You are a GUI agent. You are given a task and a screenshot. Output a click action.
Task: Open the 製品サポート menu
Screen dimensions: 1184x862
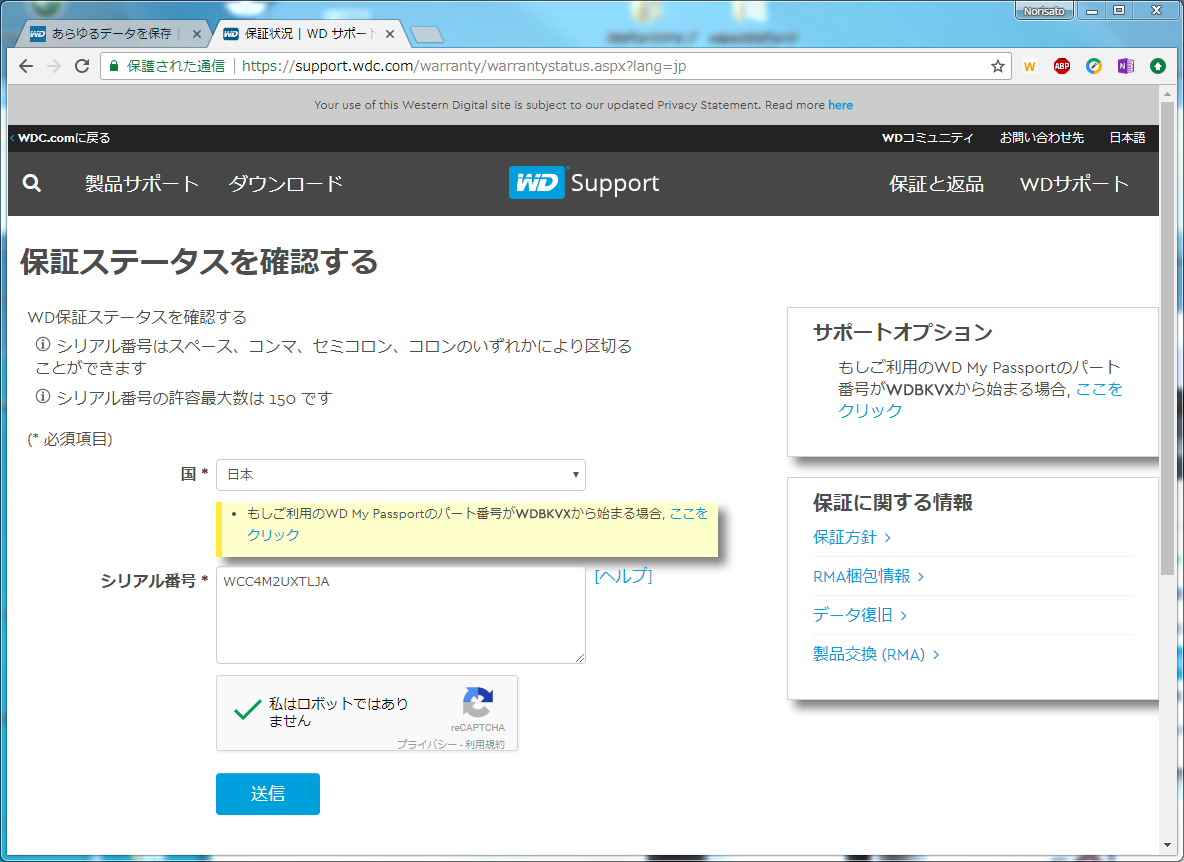click(x=142, y=183)
